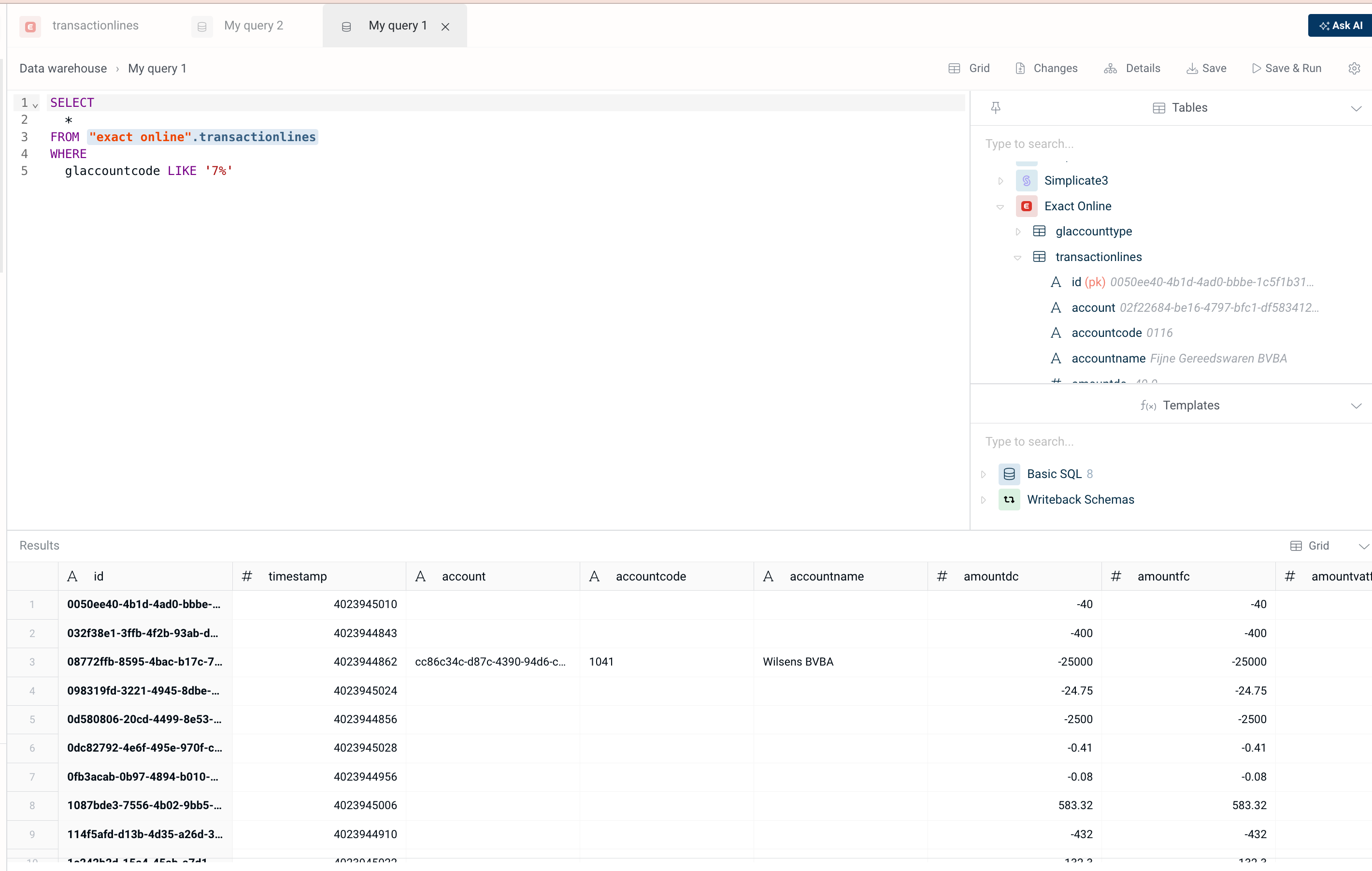This screenshot has height=871, width=1372.
Task: Open the Details view
Action: [1131, 69]
